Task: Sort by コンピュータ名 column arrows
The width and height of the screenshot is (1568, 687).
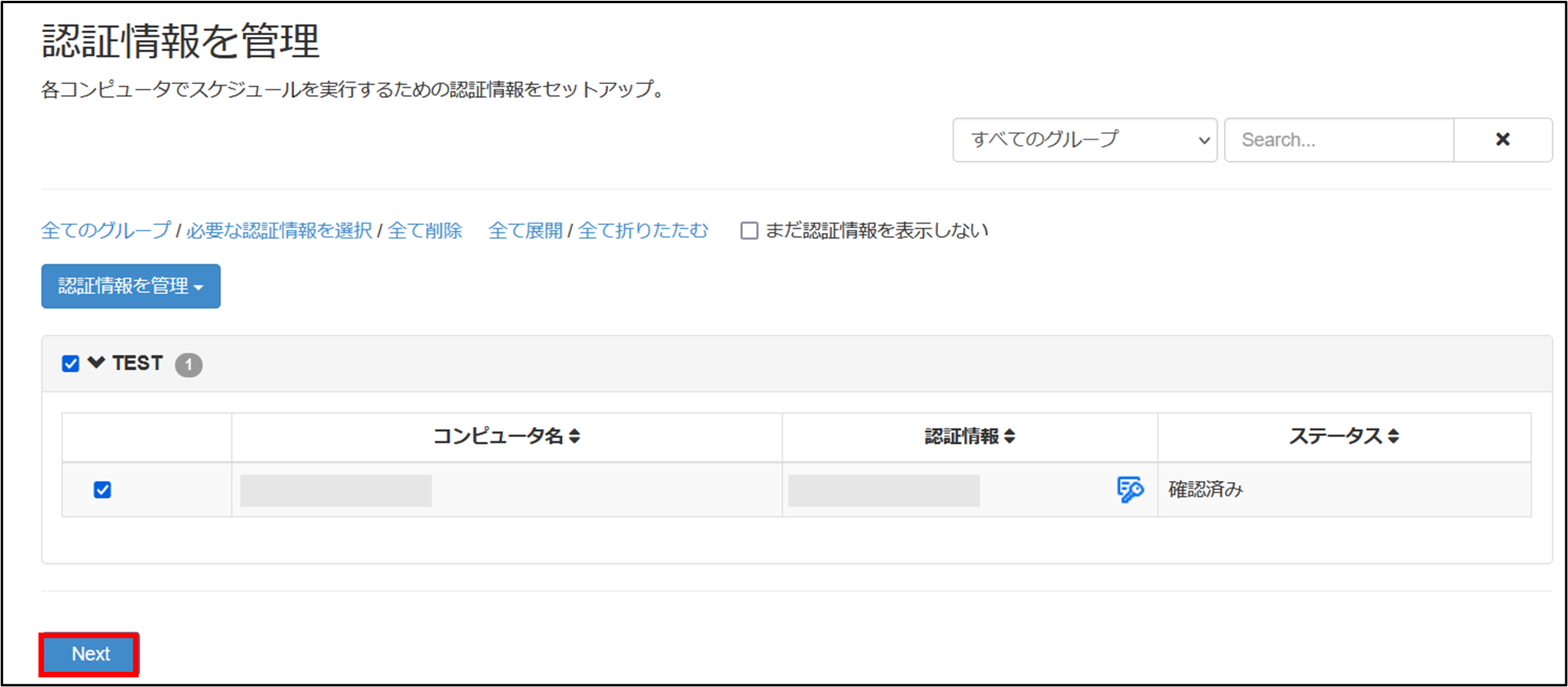Action: [574, 436]
